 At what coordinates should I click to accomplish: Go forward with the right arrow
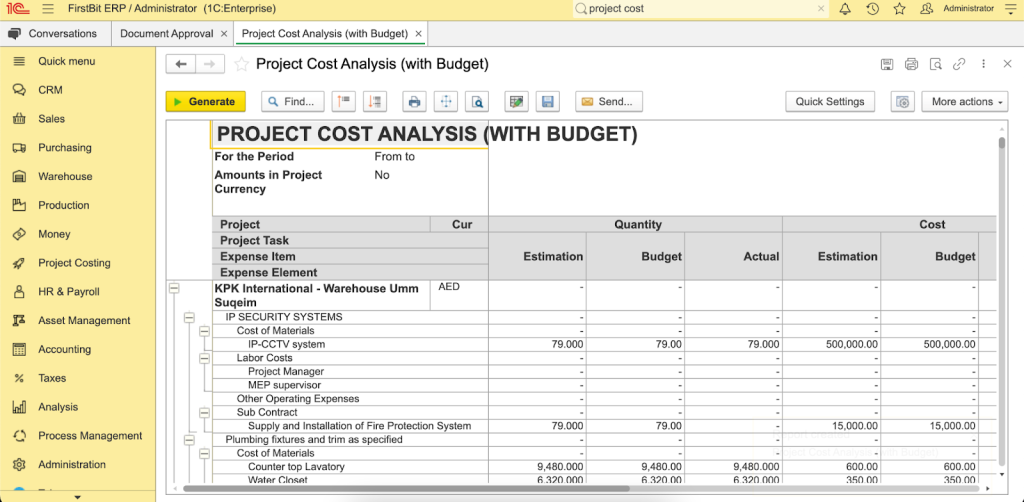click(x=210, y=64)
